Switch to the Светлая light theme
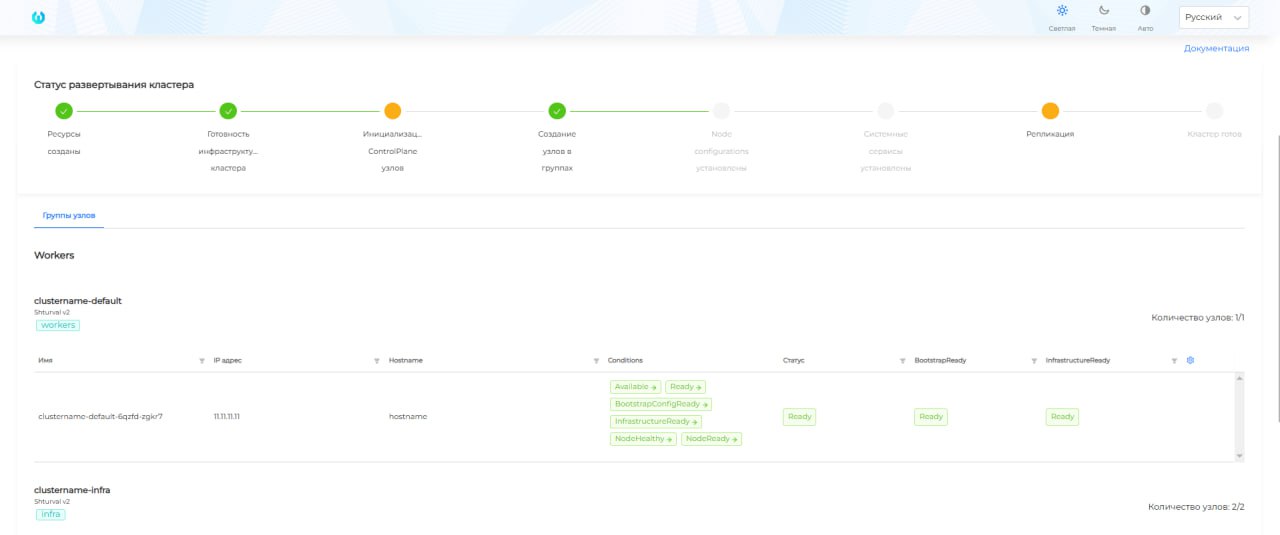The image size is (1280, 535). (x=1062, y=17)
